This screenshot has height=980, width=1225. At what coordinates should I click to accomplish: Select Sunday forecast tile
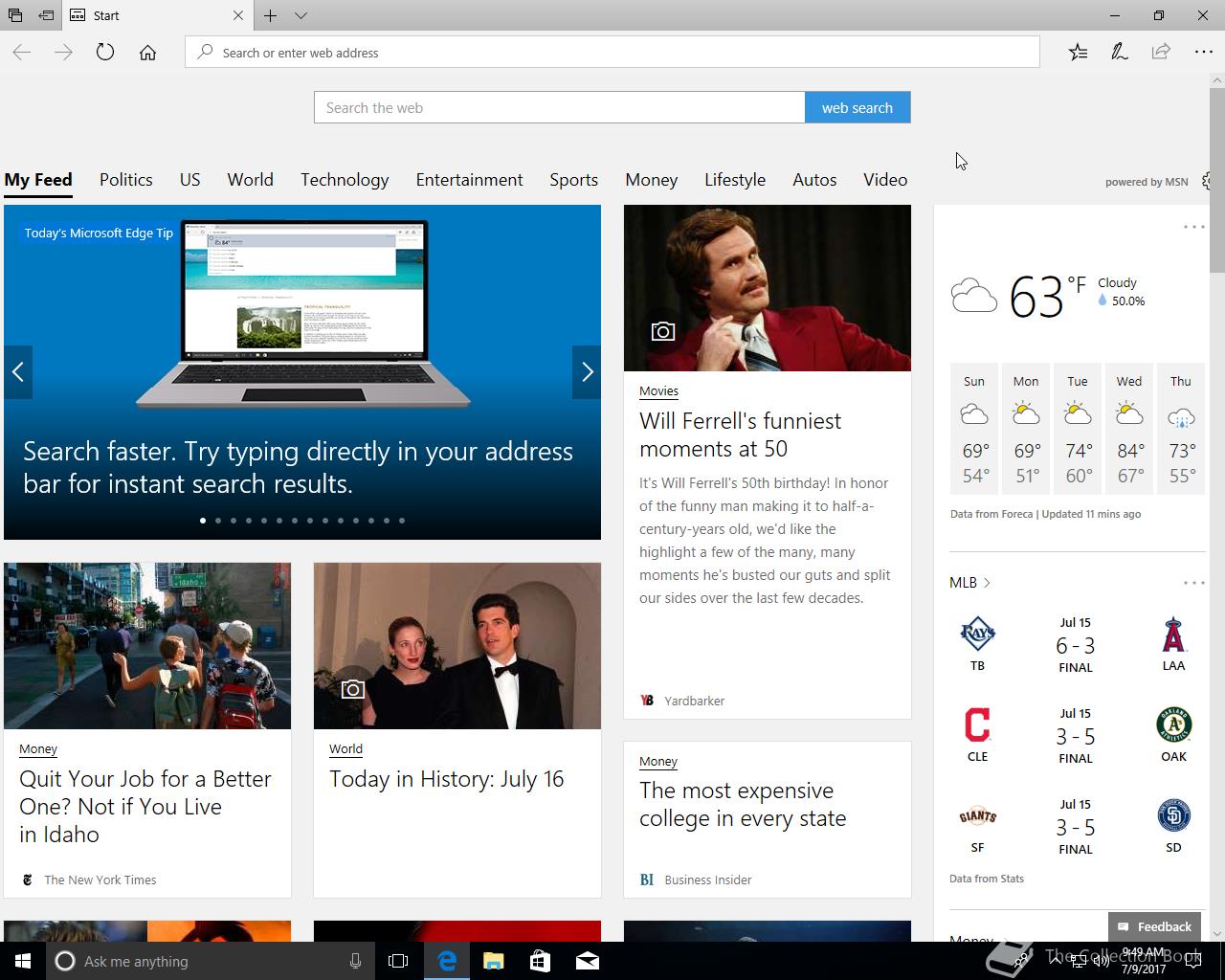(974, 428)
